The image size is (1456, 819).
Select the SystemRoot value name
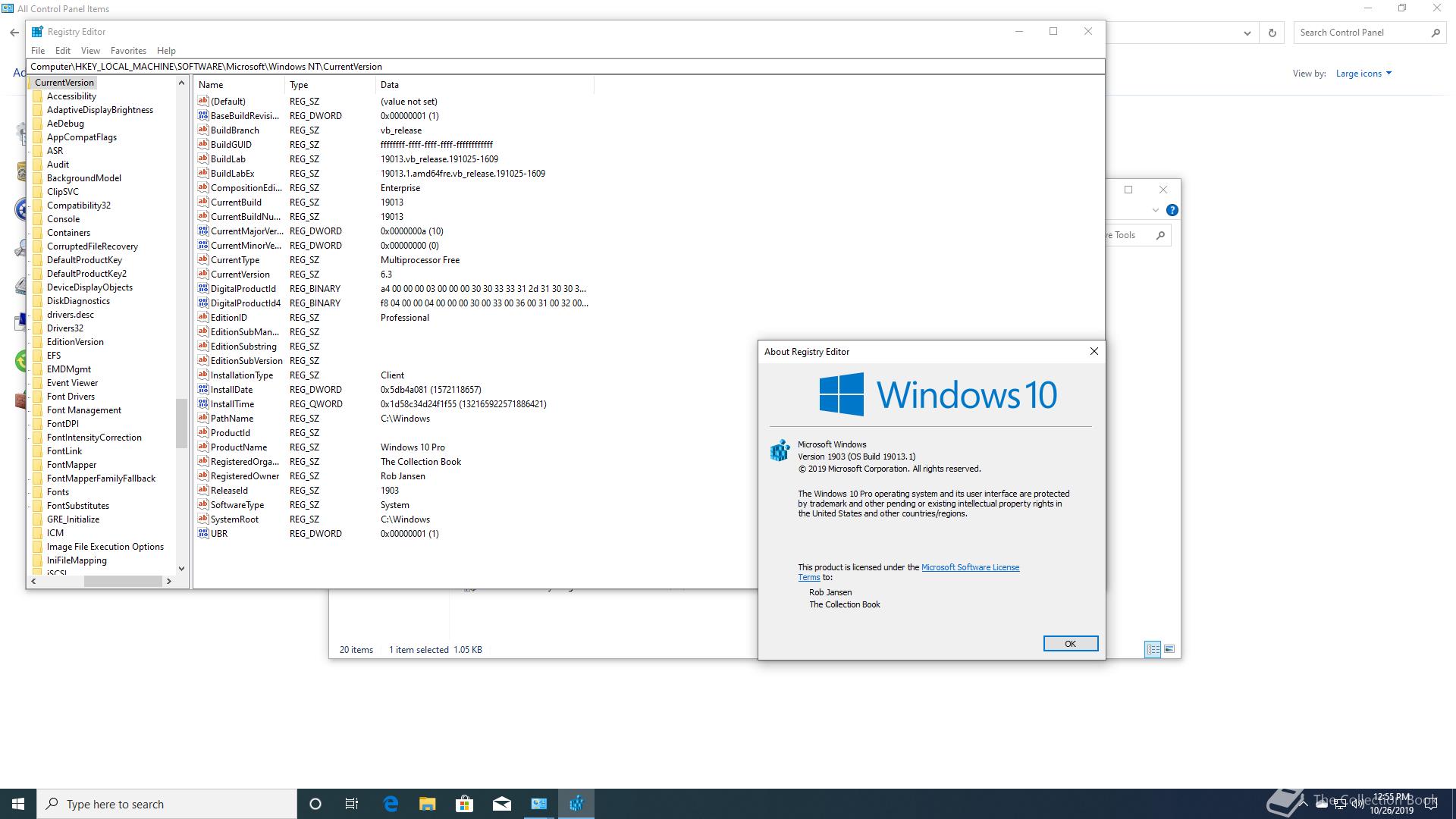point(234,519)
